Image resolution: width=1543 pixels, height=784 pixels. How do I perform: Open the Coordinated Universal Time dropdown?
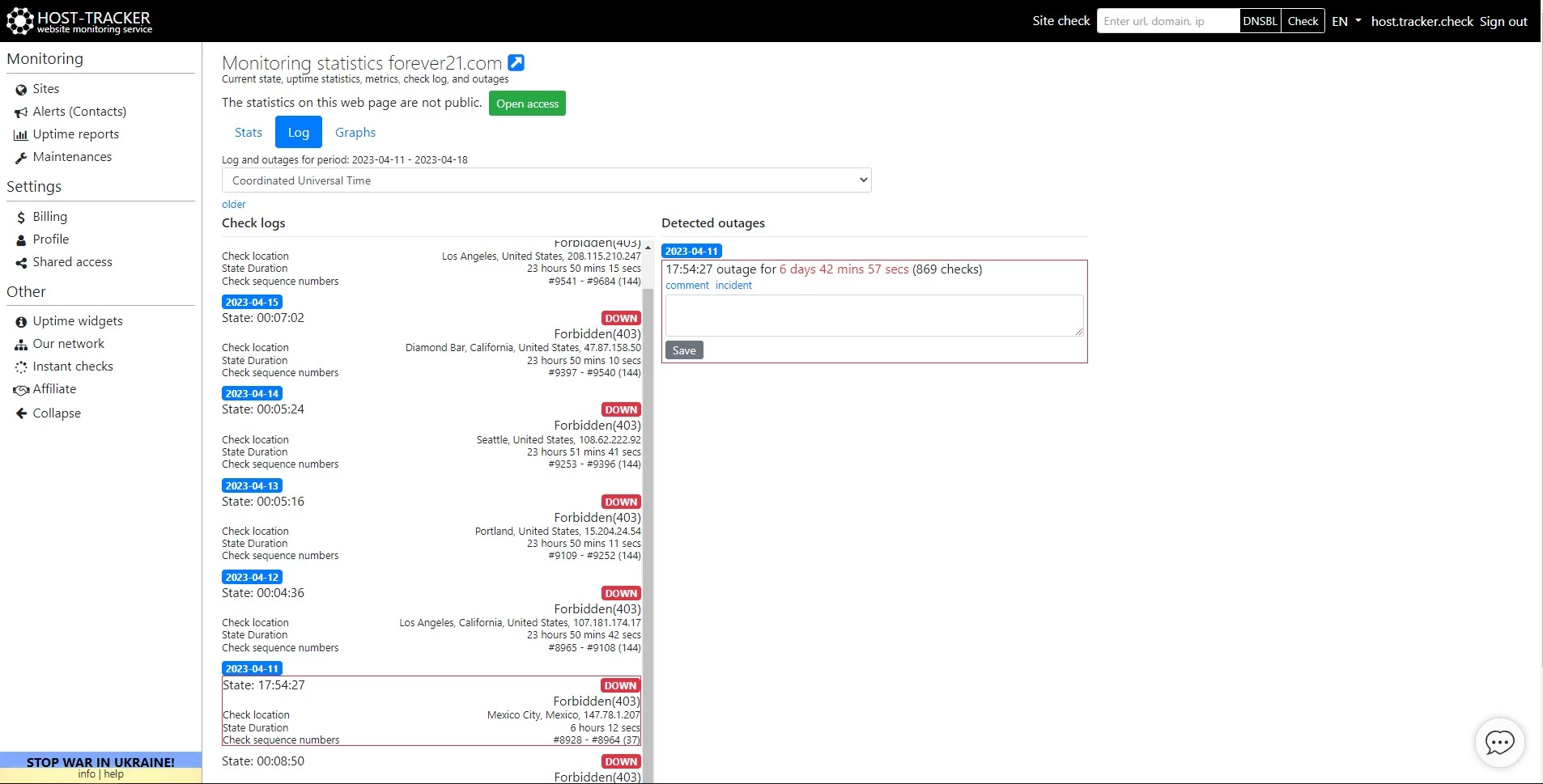[546, 180]
